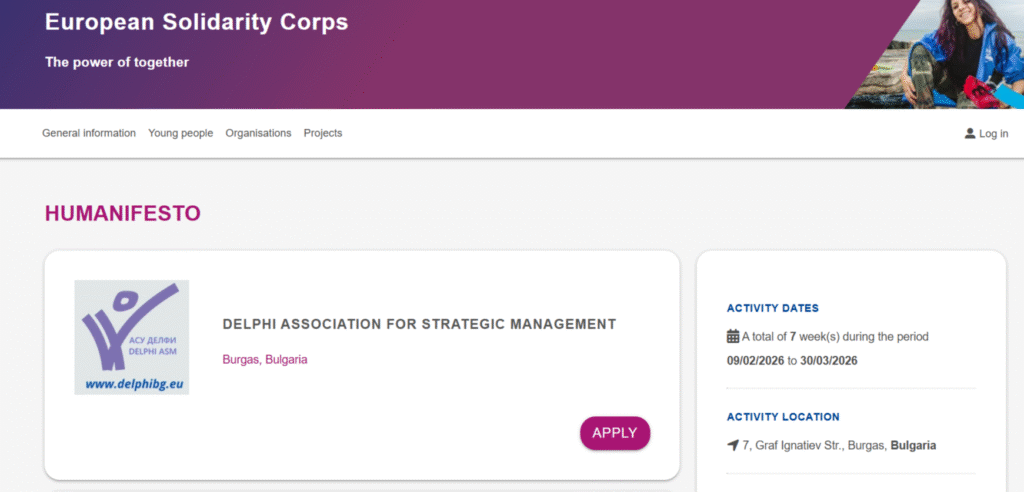Click the European Solidarity Corps site title
The width and height of the screenshot is (1024, 492).
click(197, 22)
